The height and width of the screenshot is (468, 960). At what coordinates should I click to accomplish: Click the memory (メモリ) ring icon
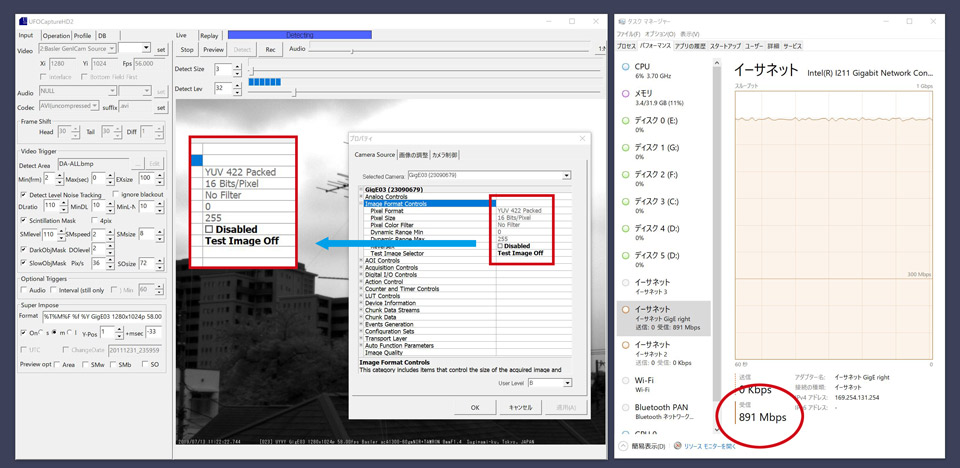click(x=625, y=96)
